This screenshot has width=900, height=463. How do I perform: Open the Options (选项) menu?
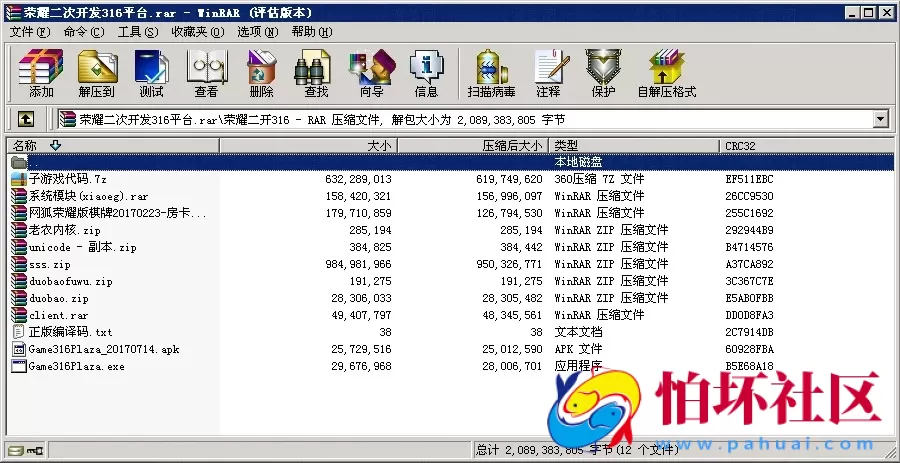pyautogui.click(x=258, y=32)
